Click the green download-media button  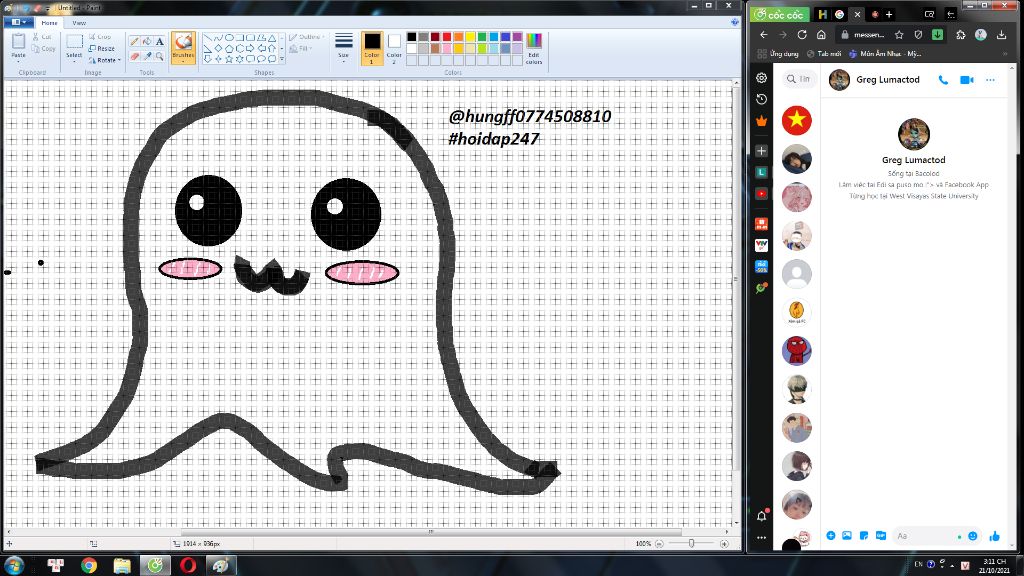click(938, 35)
